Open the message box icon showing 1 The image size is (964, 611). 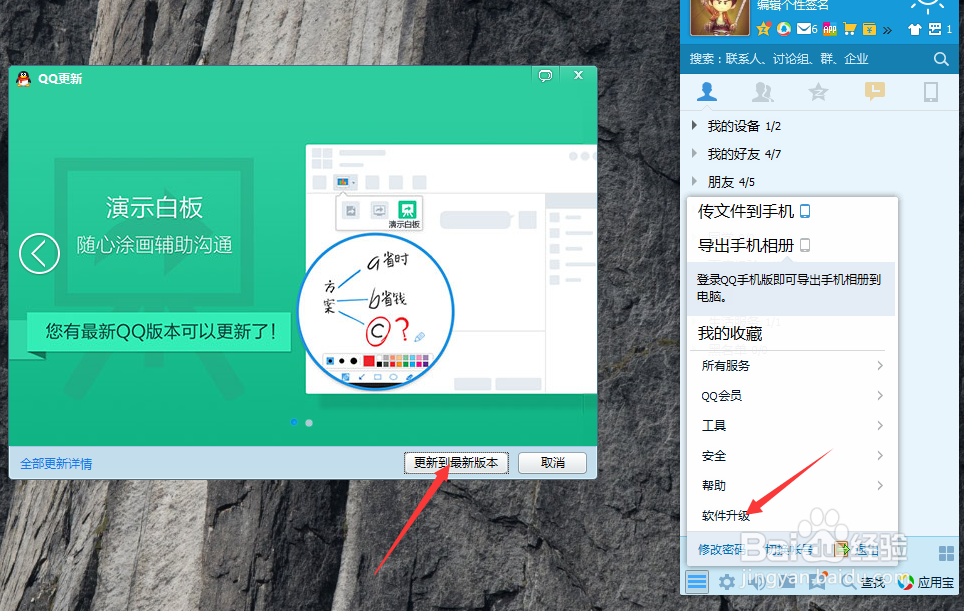click(940, 29)
